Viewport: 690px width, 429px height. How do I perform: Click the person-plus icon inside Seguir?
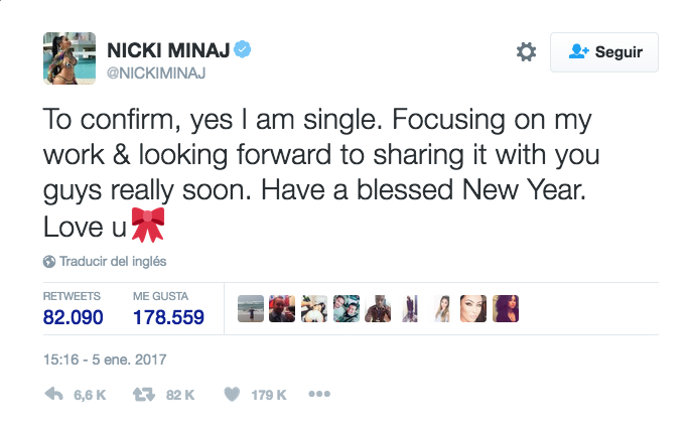tap(578, 52)
